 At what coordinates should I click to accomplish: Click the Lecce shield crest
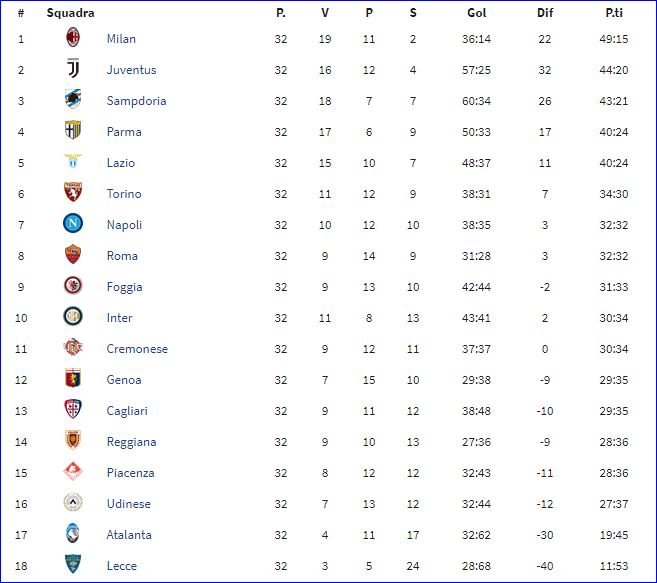pos(73,564)
